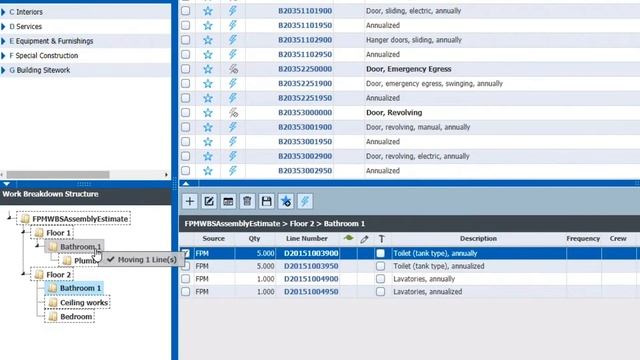
Task: Click the Add (plus) toolbar icon
Action: click(190, 201)
